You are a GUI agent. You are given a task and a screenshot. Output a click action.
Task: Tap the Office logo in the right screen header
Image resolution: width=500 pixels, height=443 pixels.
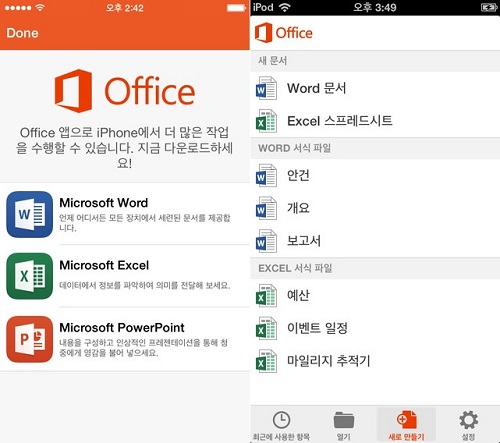pyautogui.click(x=284, y=33)
